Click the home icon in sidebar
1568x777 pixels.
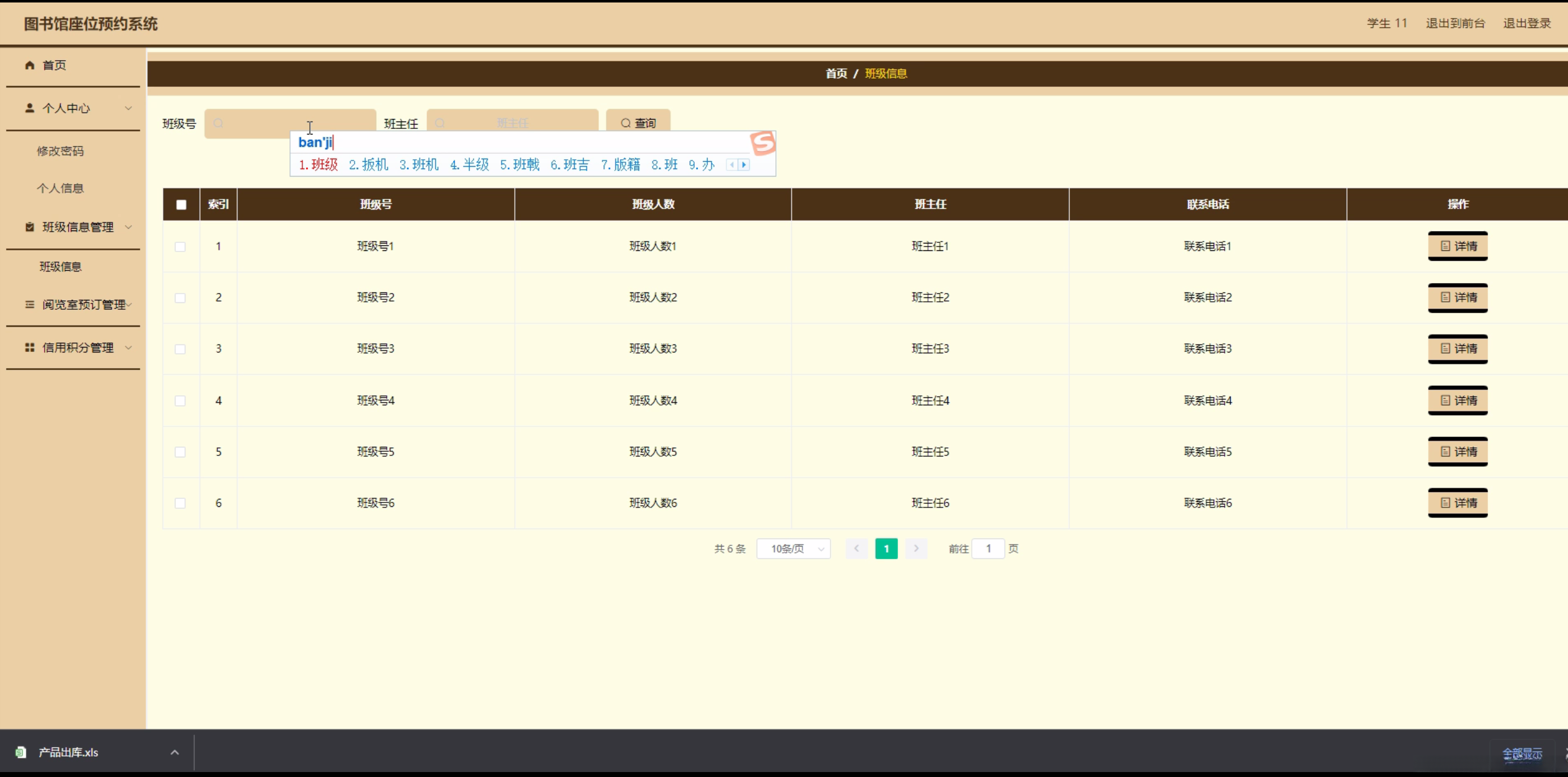(x=29, y=65)
